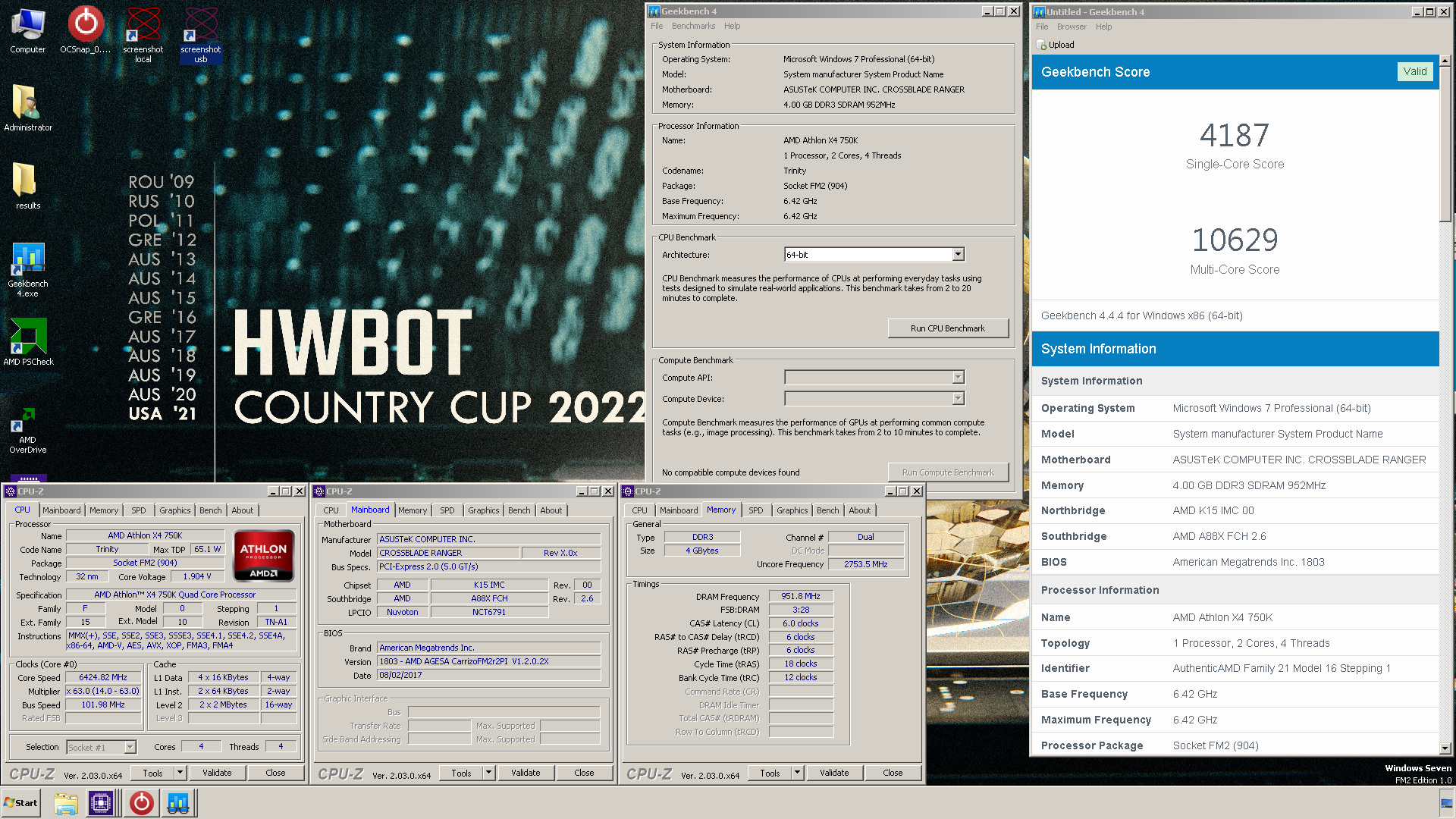1456x819 pixels.
Task: Click scrollbar down arrow in Geekbench results
Action: [1445, 748]
